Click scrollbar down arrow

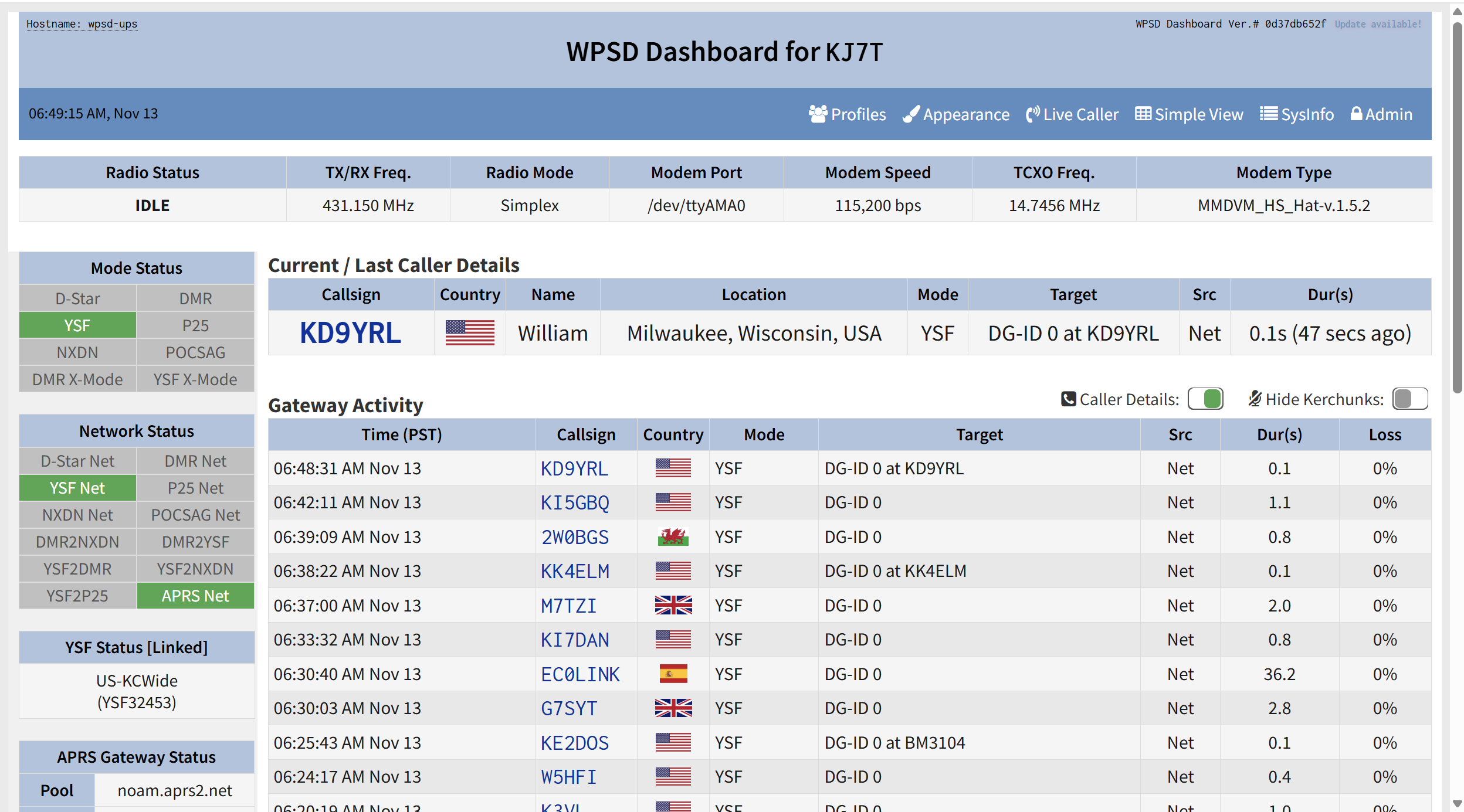click(1457, 804)
